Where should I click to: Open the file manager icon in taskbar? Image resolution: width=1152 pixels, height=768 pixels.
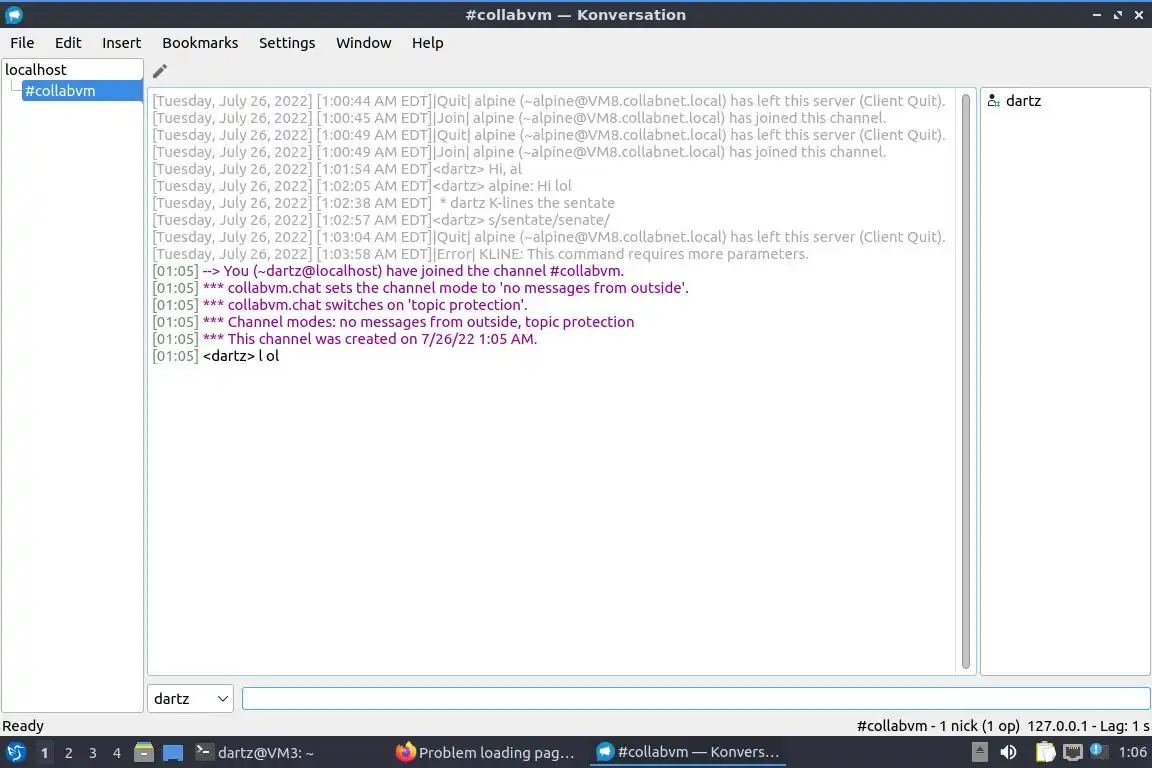[x=144, y=753]
